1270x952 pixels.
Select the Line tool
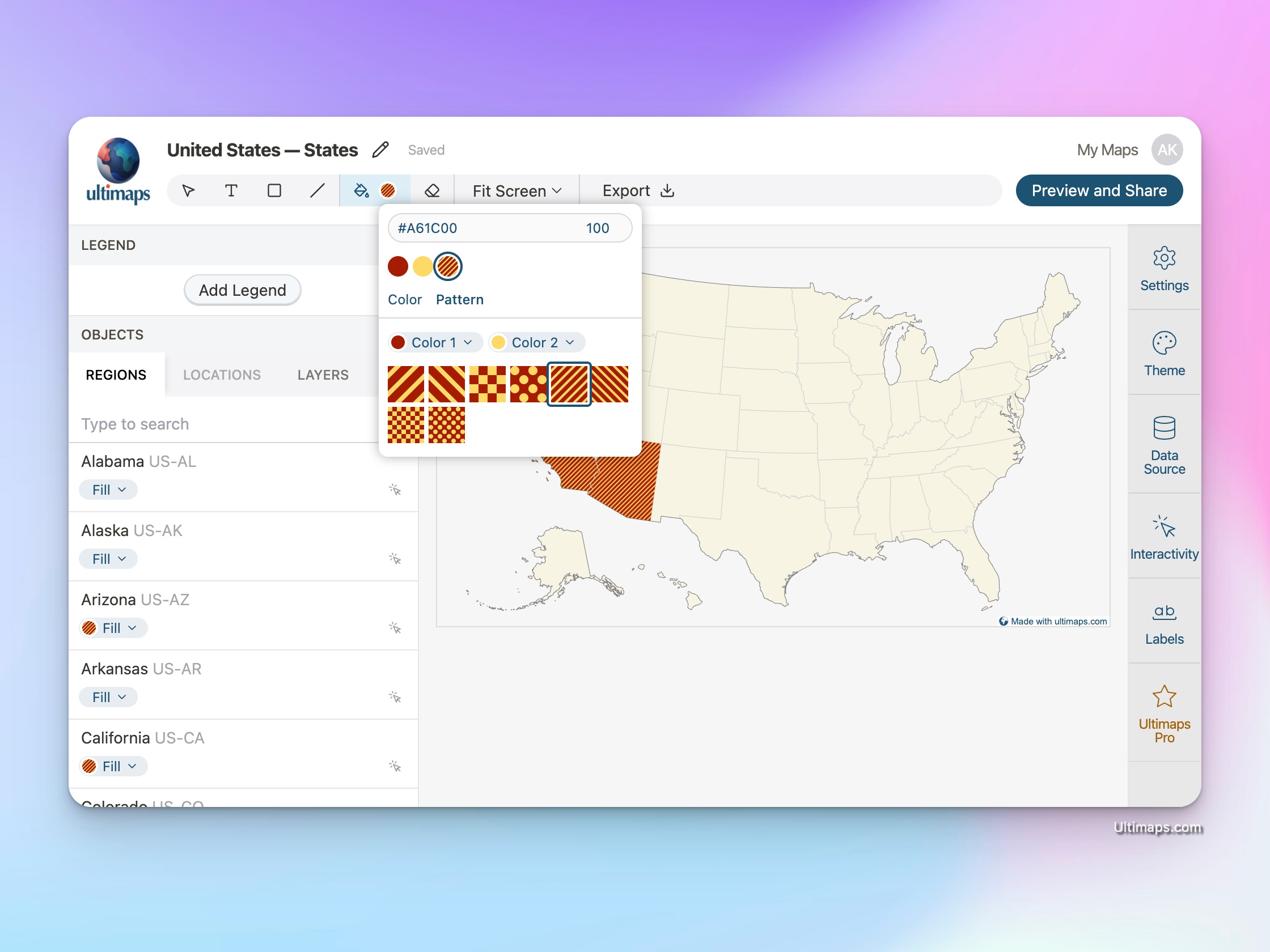click(x=317, y=190)
